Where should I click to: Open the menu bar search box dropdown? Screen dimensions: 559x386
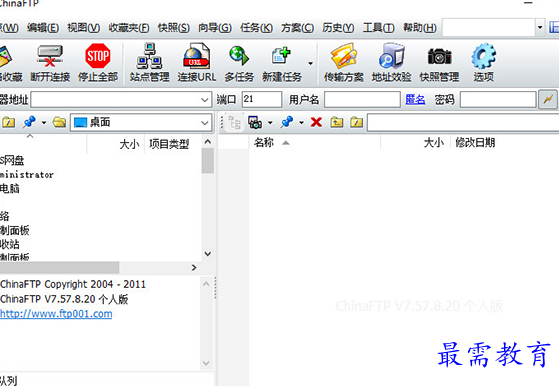click(x=540, y=27)
